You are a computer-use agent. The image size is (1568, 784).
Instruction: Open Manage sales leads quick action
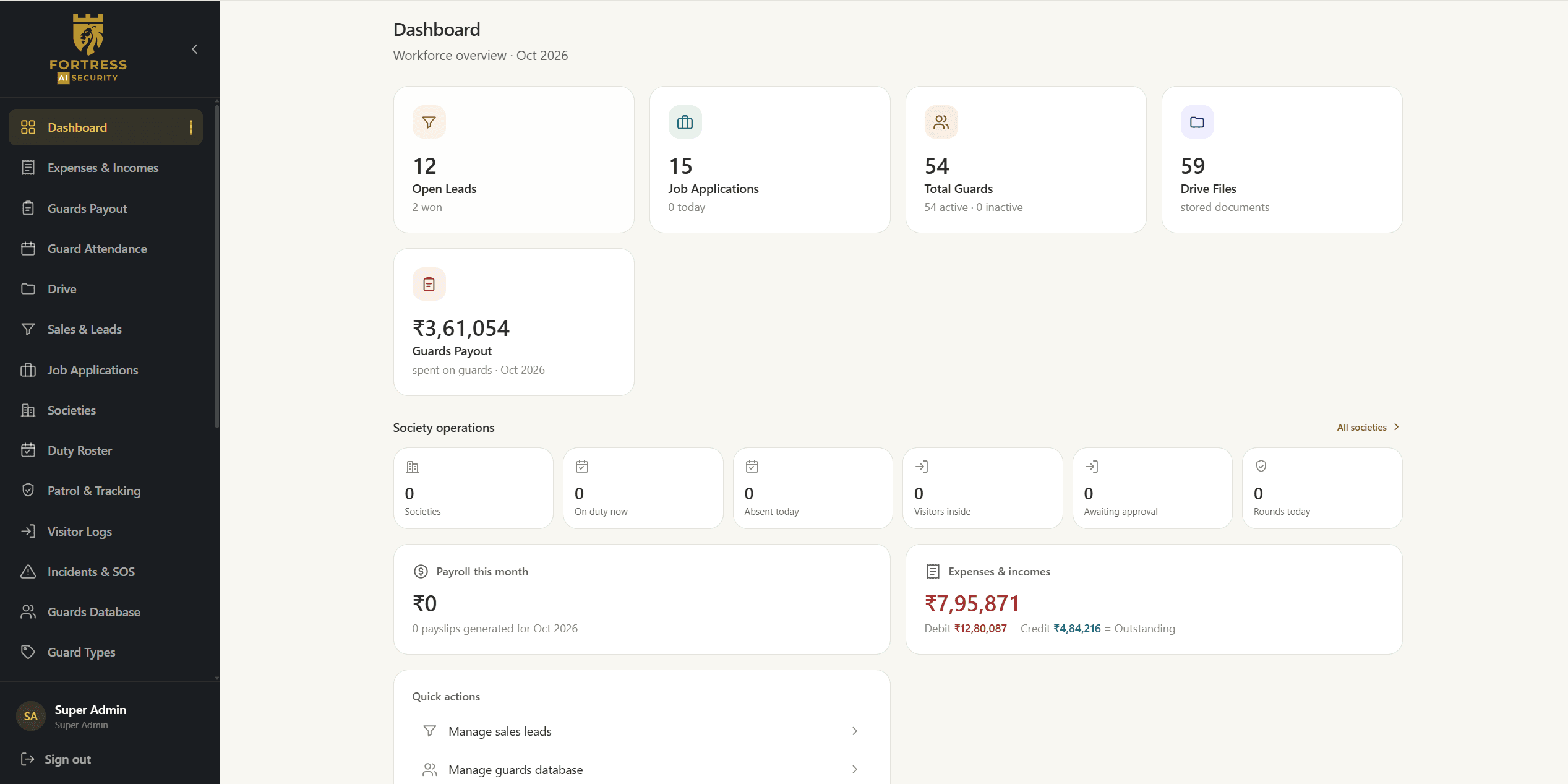click(x=641, y=731)
